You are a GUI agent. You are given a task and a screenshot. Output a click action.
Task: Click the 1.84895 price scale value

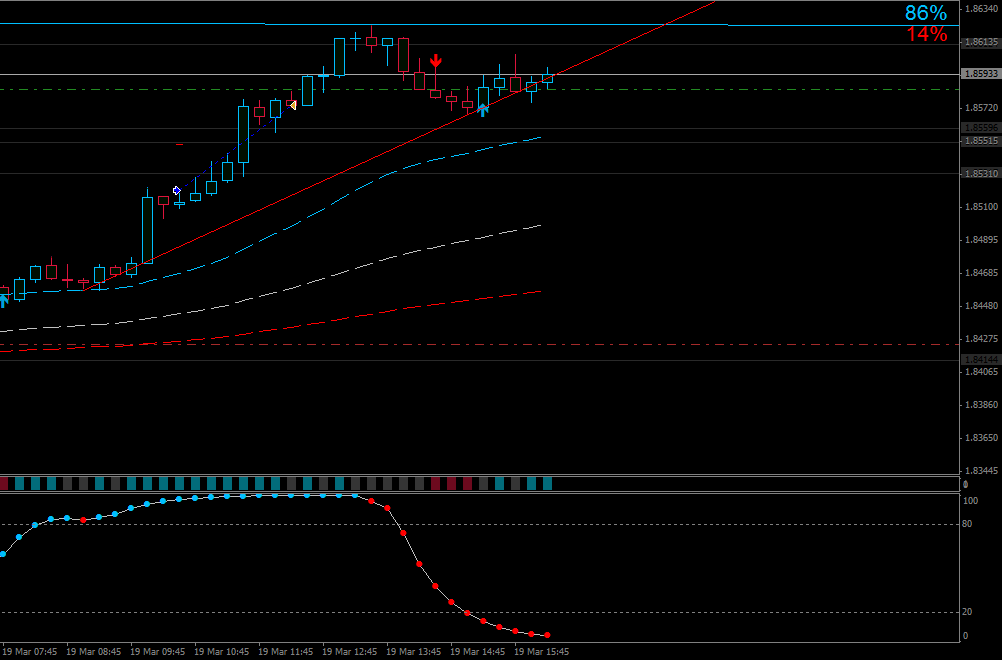pos(982,240)
